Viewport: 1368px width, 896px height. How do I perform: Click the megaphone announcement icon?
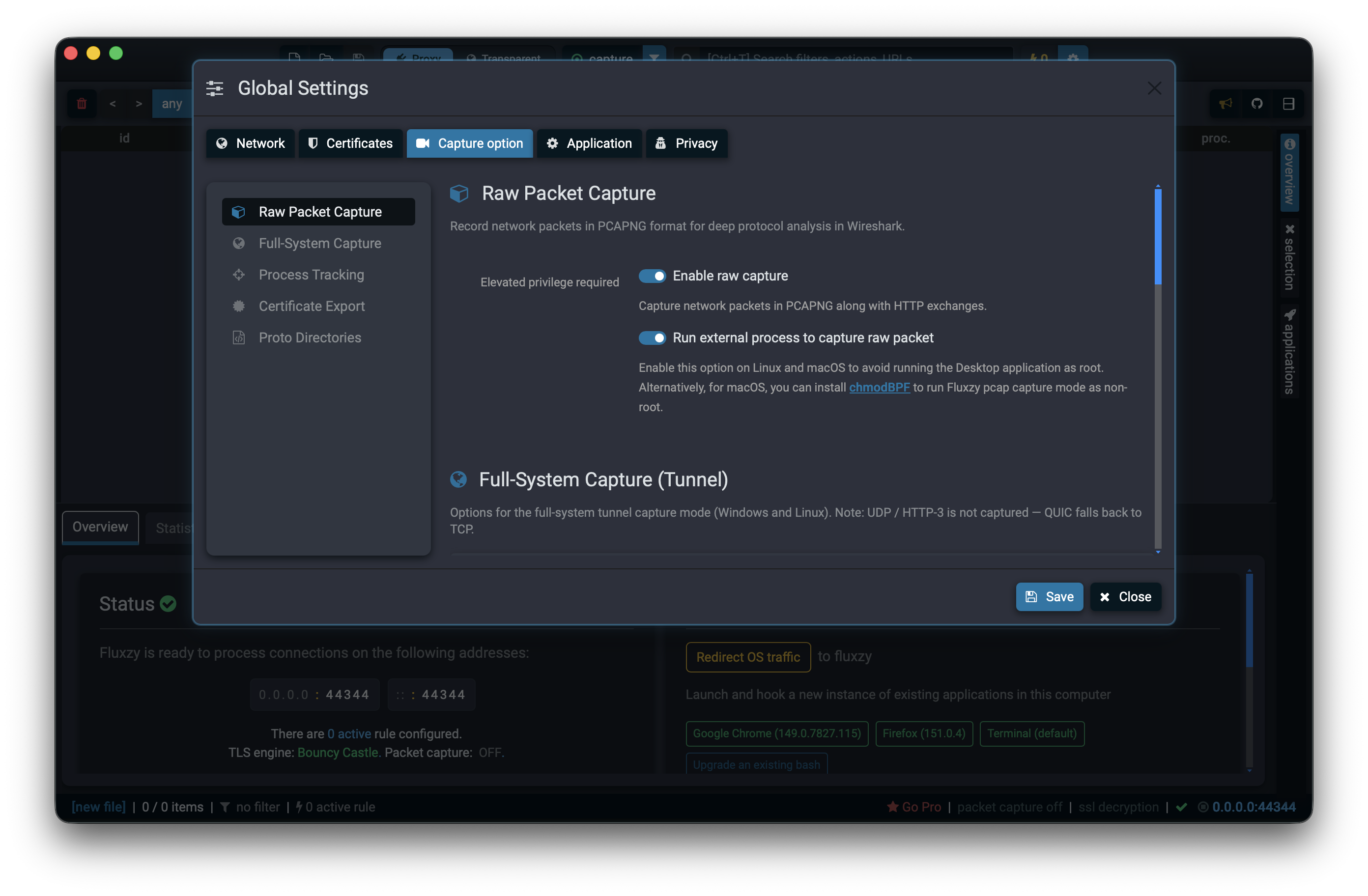(1225, 104)
